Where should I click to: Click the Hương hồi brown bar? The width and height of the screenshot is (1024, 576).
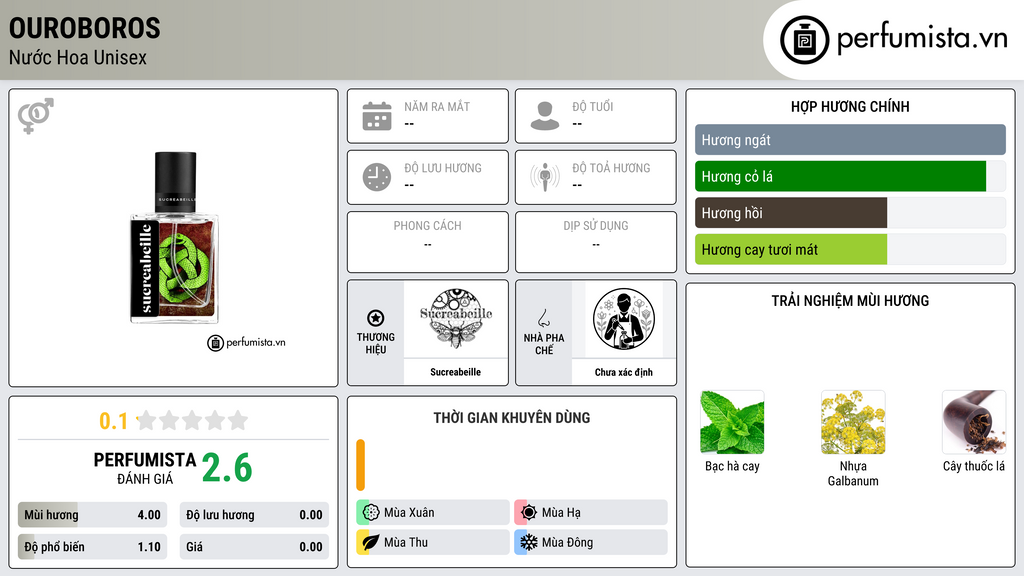pyautogui.click(x=791, y=213)
